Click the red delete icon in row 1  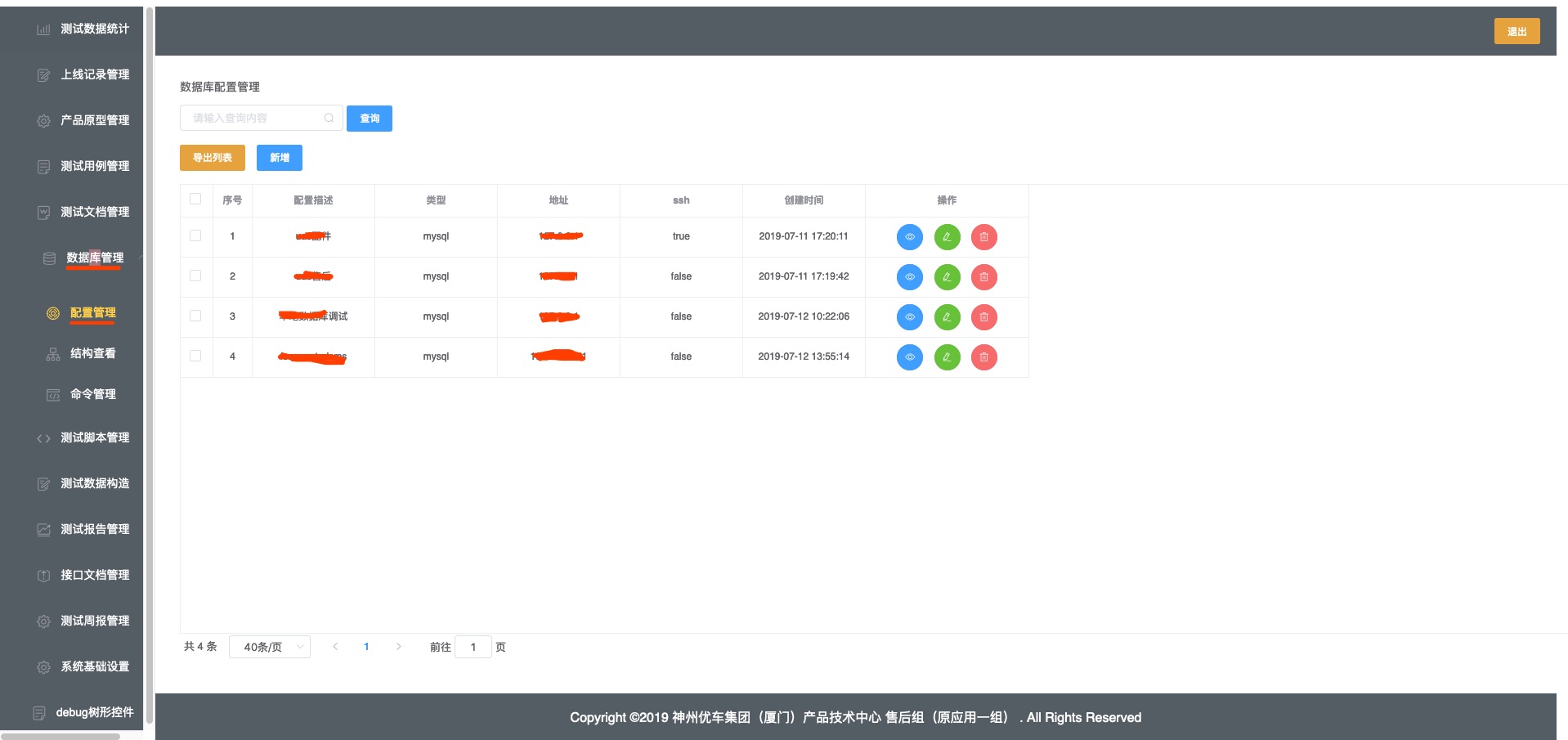point(983,237)
